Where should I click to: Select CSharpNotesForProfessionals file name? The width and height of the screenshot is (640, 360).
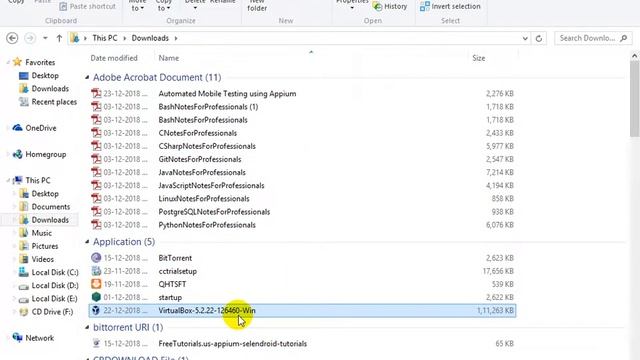click(207, 146)
